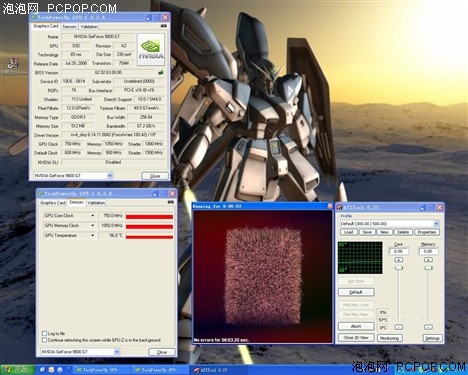Click the Save profile button in ATITool
This screenshot has height=375, width=468.
click(x=367, y=232)
